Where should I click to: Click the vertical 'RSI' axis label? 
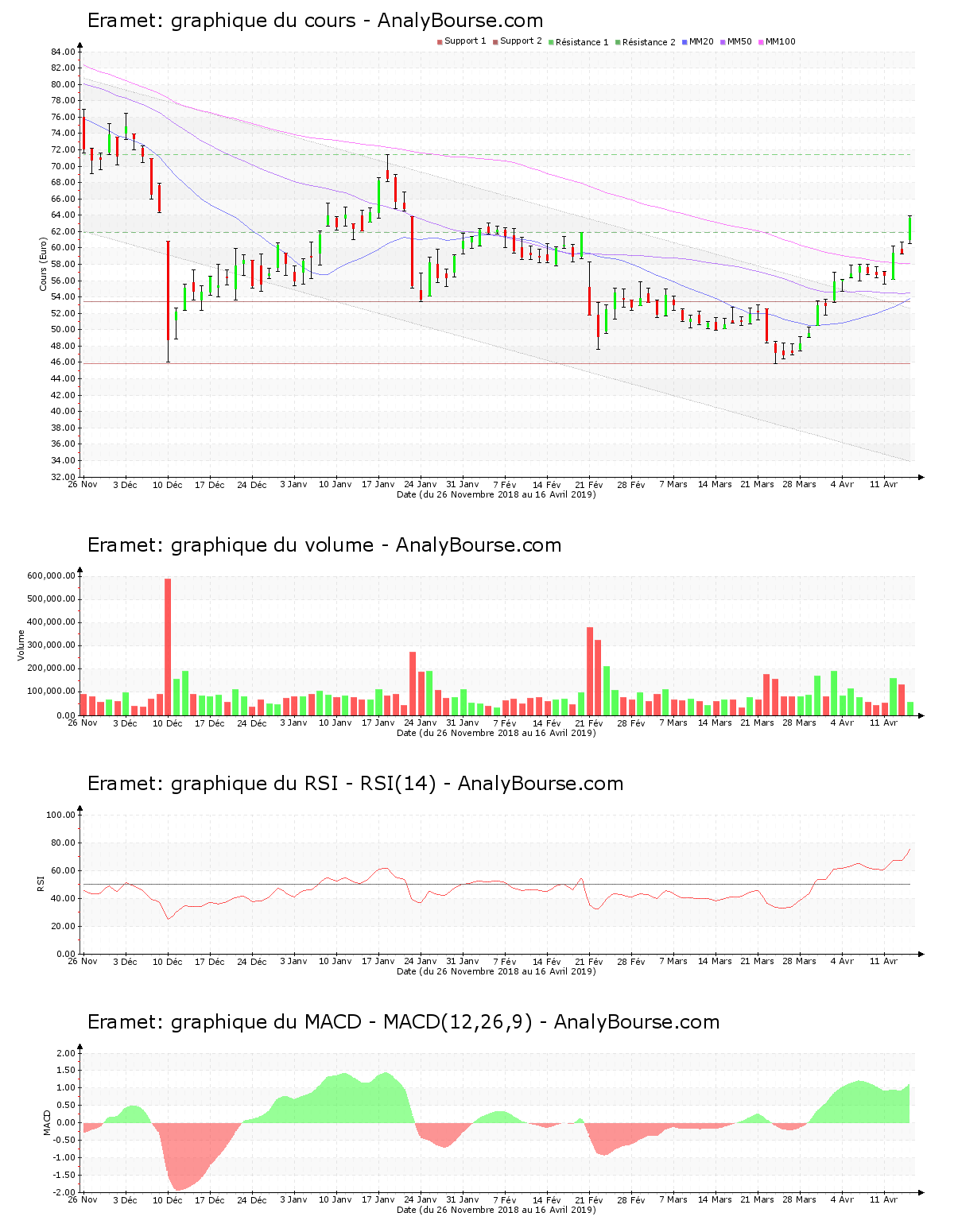coord(41,883)
